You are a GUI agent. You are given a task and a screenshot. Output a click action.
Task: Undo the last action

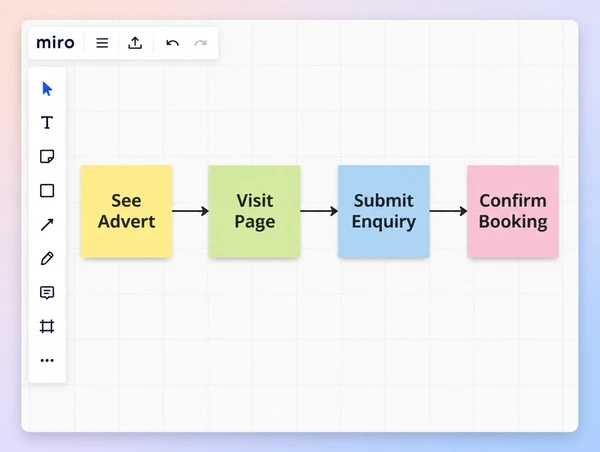point(173,43)
